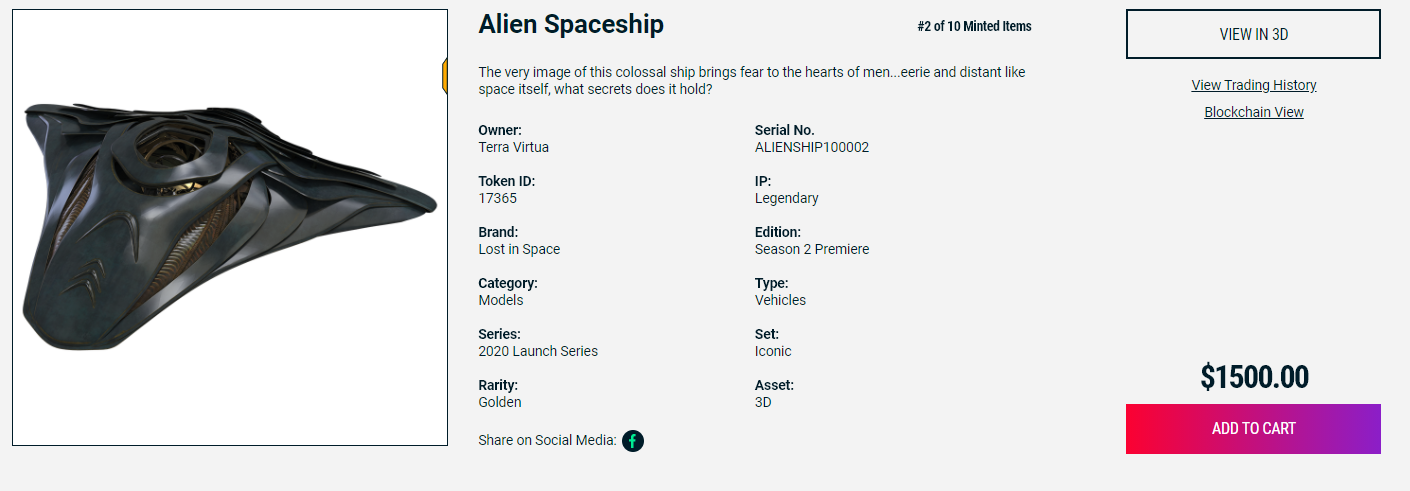Open the Blockchain View link
The width and height of the screenshot is (1410, 491).
tap(1254, 112)
